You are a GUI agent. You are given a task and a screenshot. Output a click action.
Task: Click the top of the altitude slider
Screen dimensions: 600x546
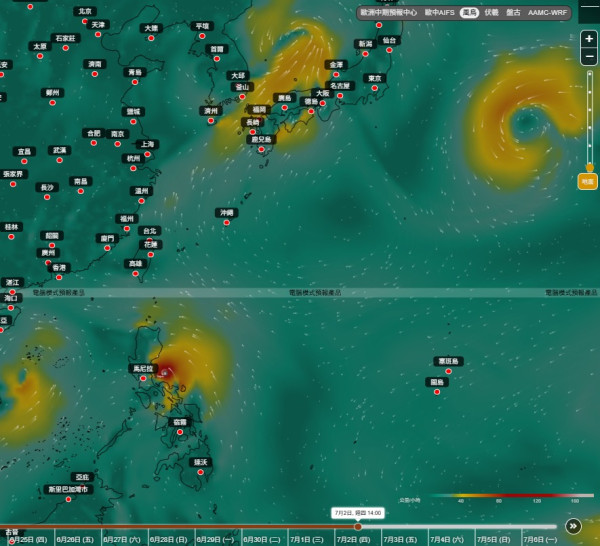pyautogui.click(x=590, y=73)
